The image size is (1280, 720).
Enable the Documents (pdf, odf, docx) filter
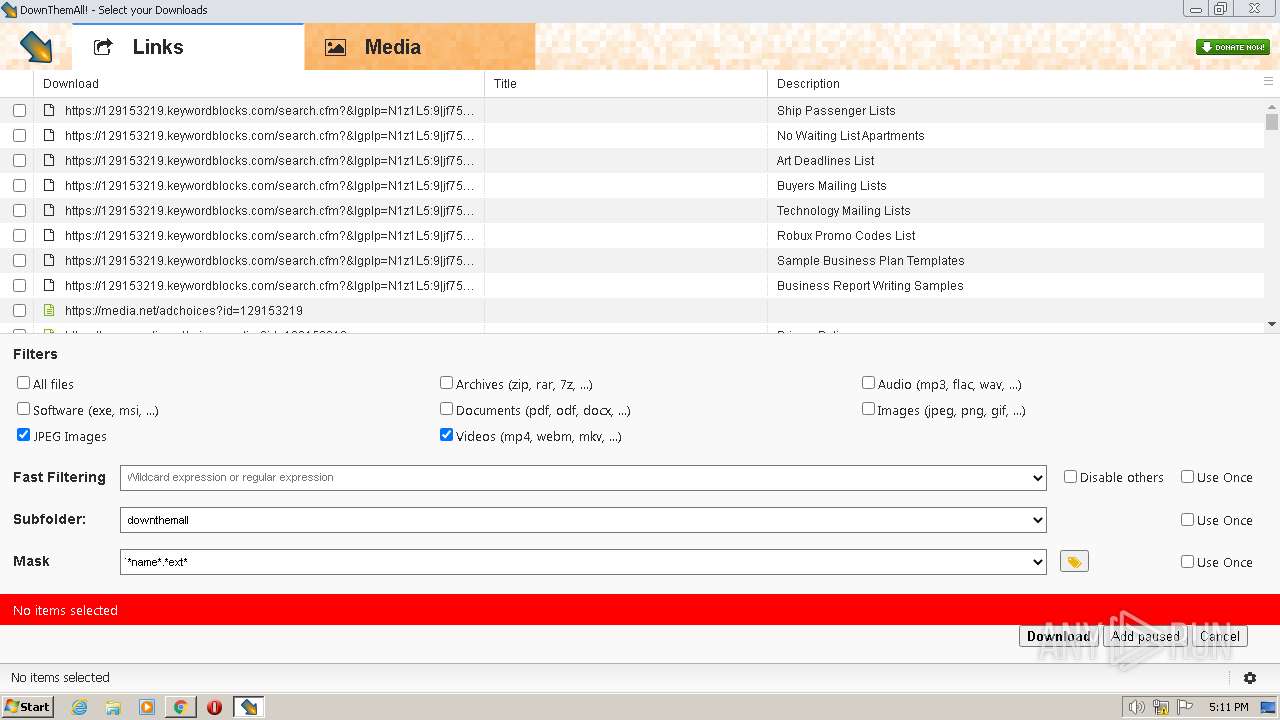click(x=446, y=409)
